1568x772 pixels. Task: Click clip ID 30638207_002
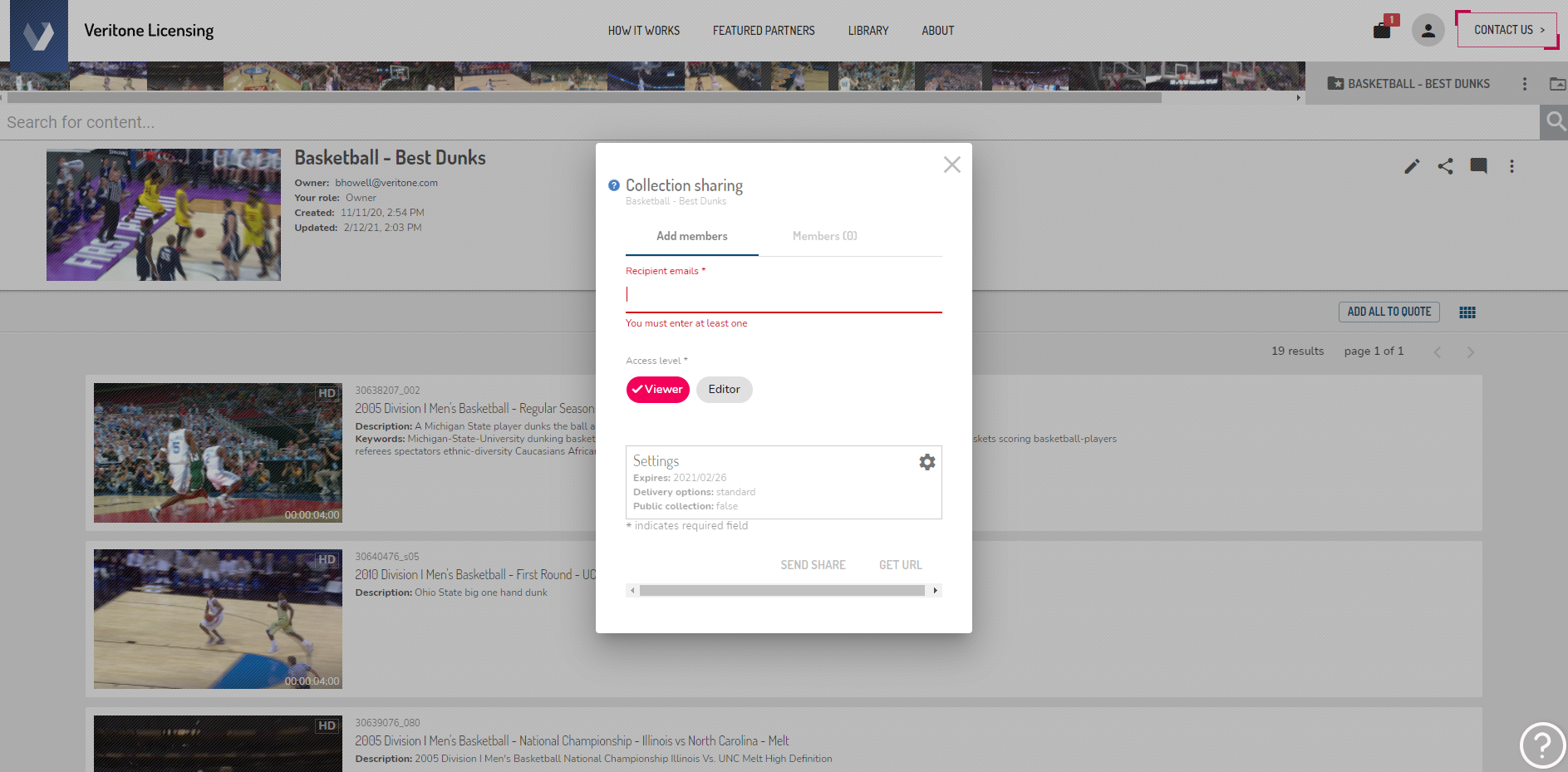(x=387, y=391)
